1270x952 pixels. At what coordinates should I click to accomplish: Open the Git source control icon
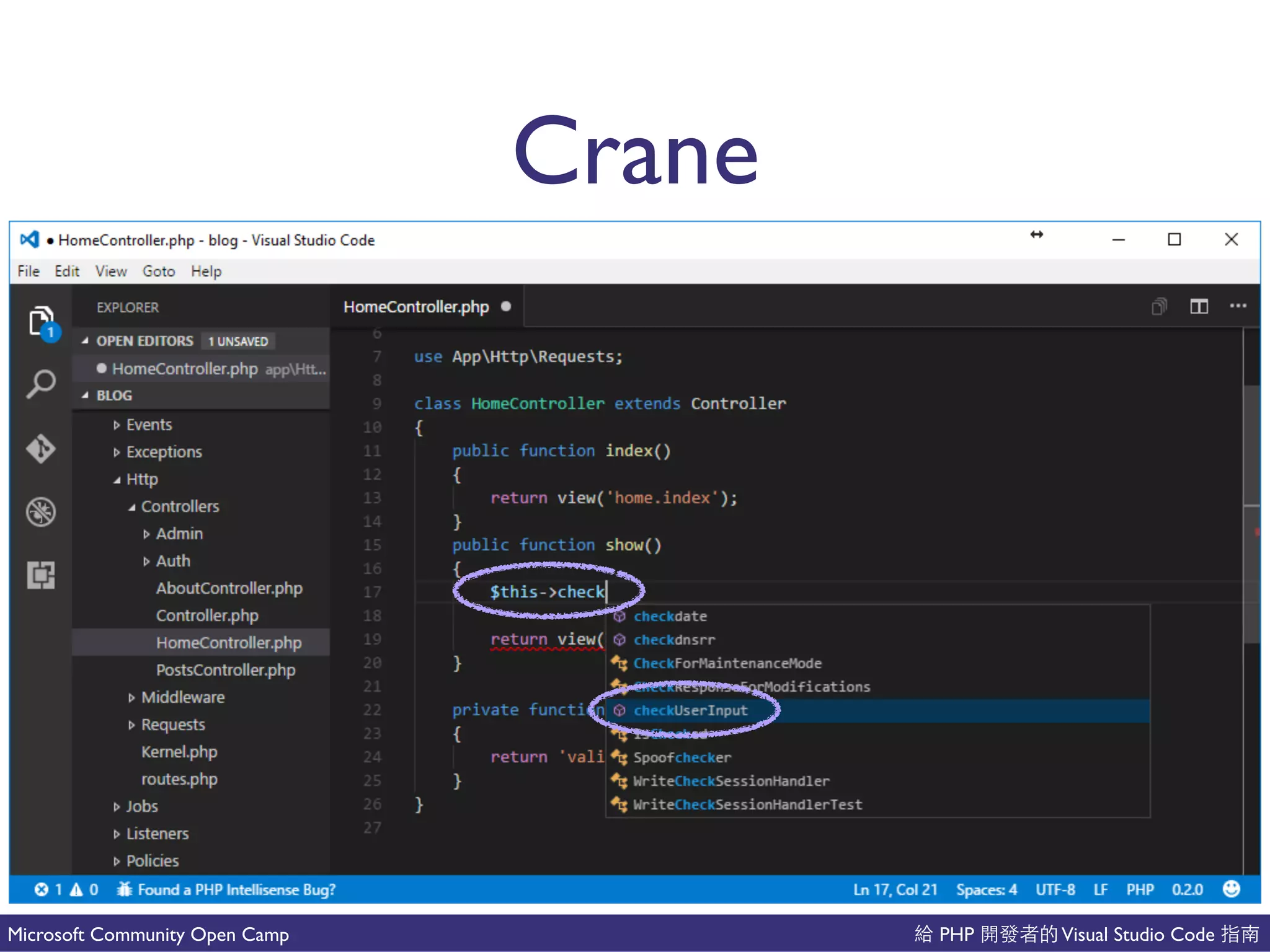pos(42,448)
